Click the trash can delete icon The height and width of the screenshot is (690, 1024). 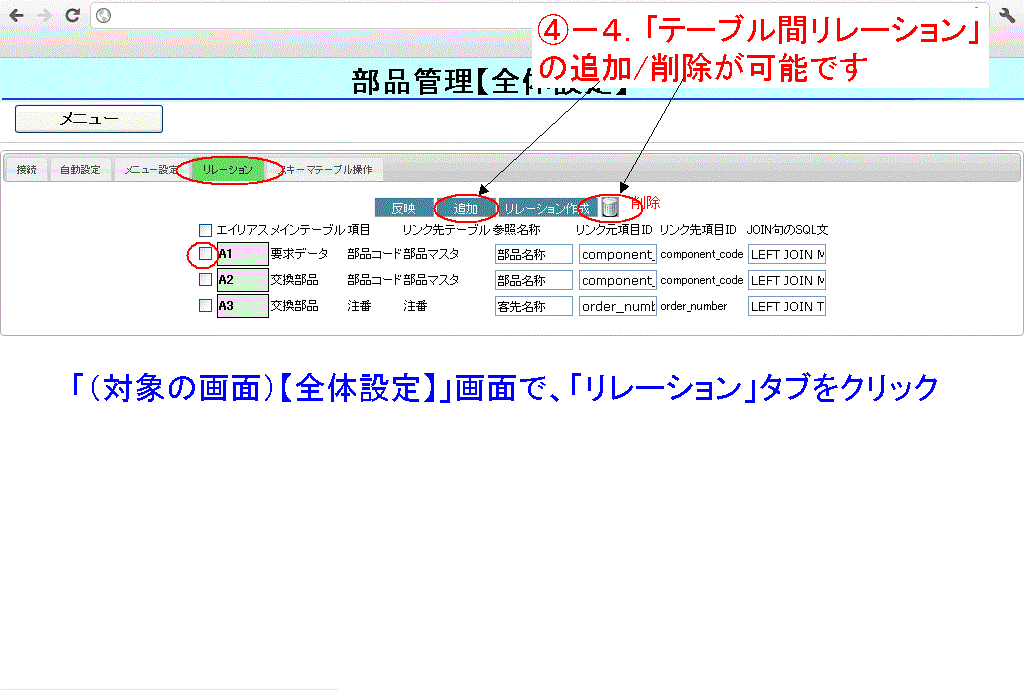pyautogui.click(x=610, y=208)
